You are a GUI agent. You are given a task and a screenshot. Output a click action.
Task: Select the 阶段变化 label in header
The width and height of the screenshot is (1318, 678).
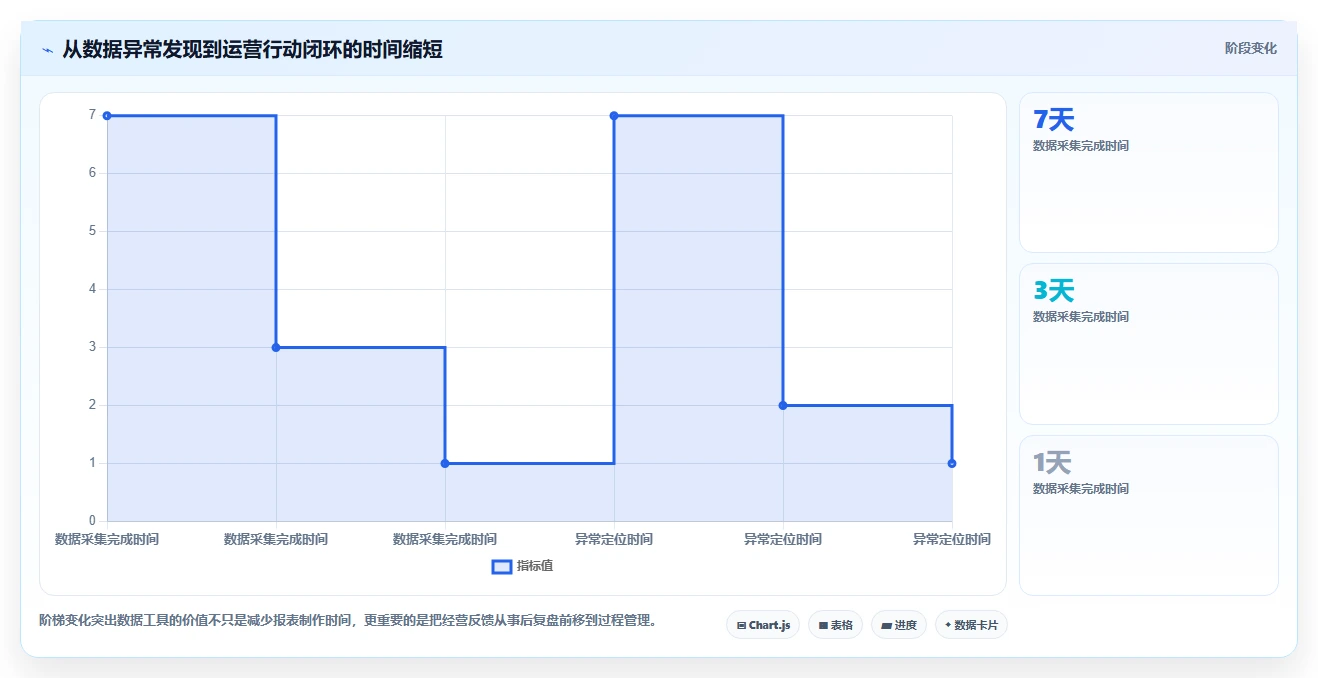pyautogui.click(x=1250, y=48)
